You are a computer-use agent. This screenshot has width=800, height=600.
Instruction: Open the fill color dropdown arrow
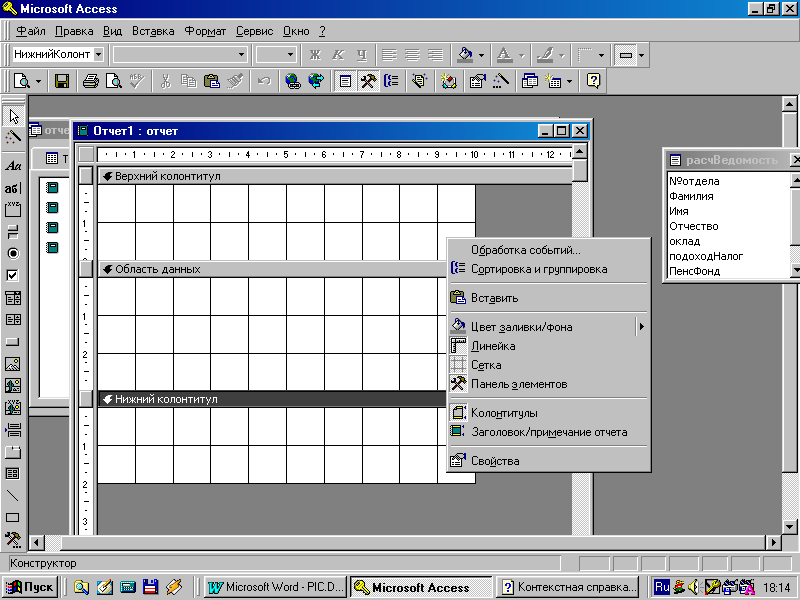coord(481,55)
